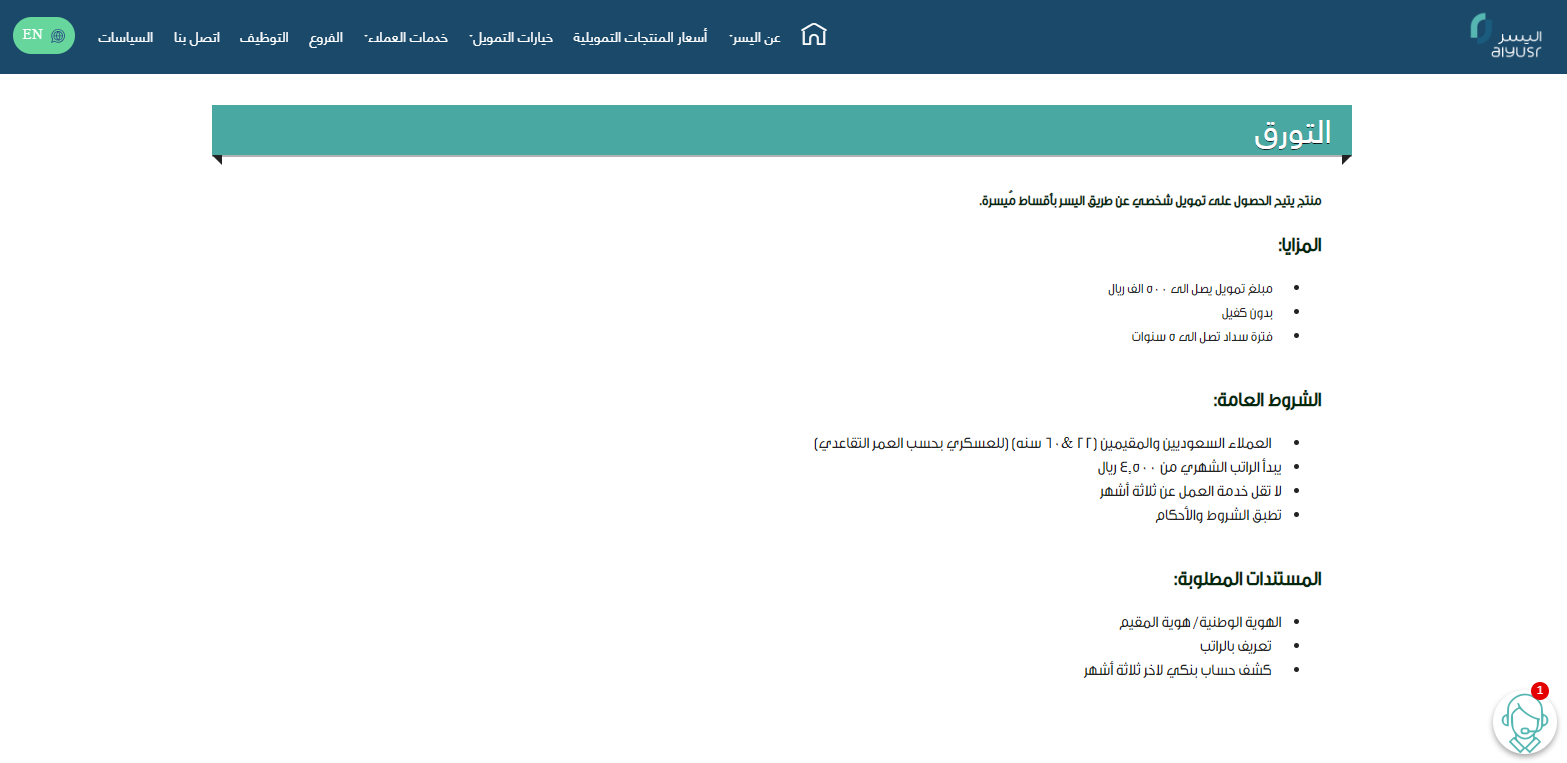Open the الفروع menu item
1567x763 pixels.
(326, 38)
